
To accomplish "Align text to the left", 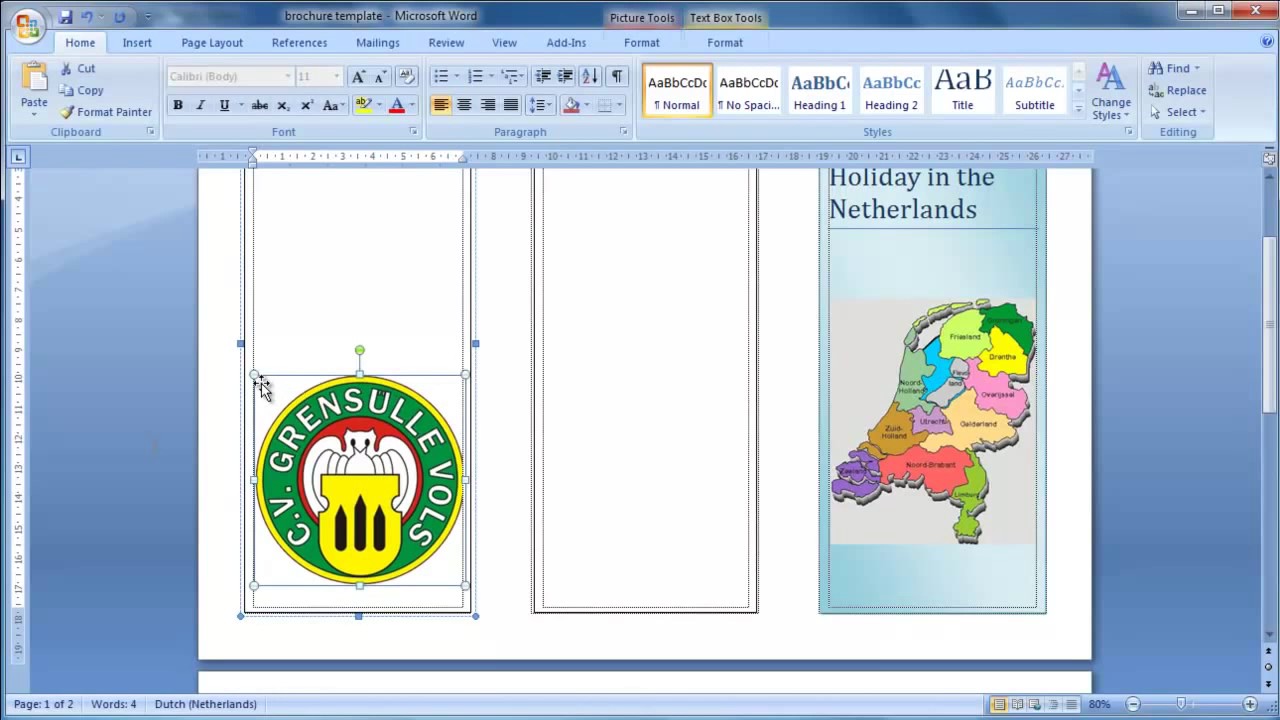I will click(441, 105).
